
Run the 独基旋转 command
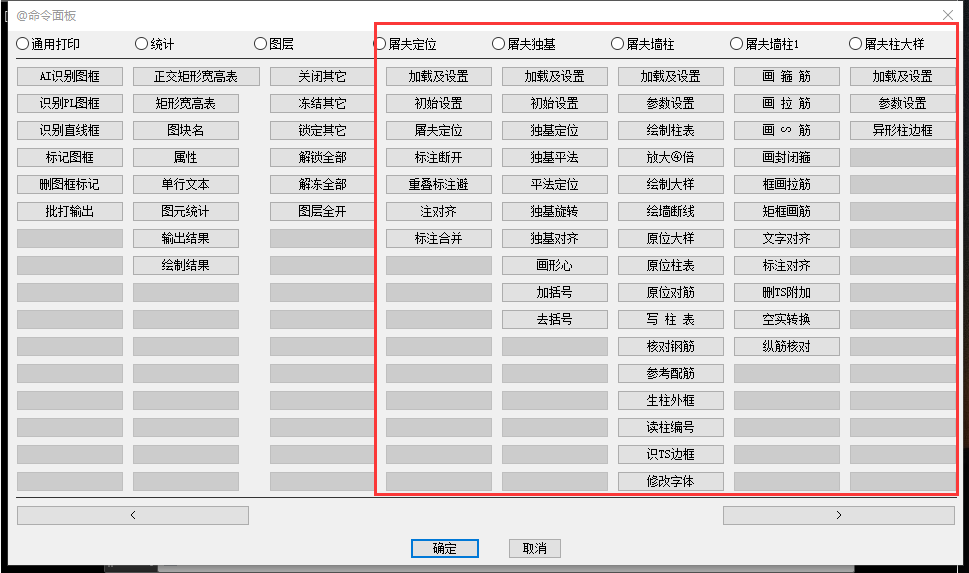[555, 212]
